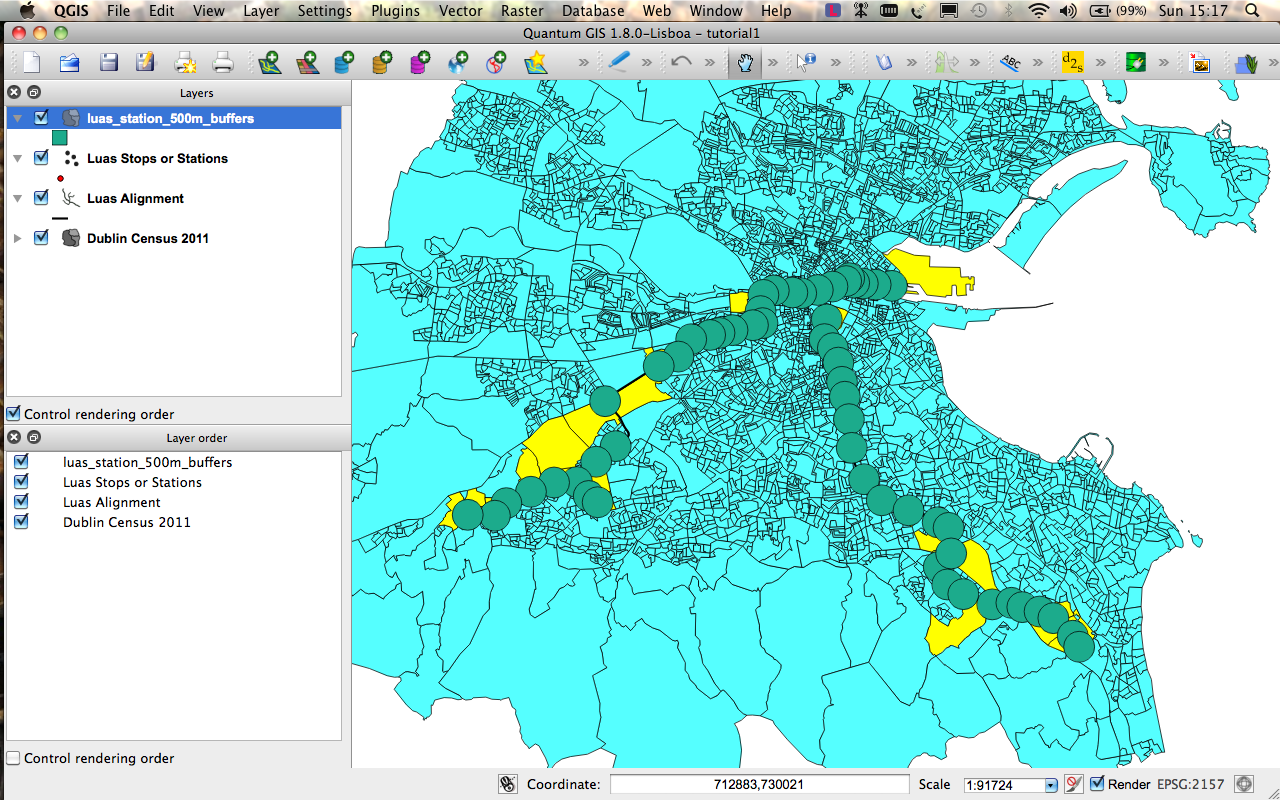Click the stop map rendering icon
Image resolution: width=1280 pixels, height=800 pixels.
[x=1074, y=784]
